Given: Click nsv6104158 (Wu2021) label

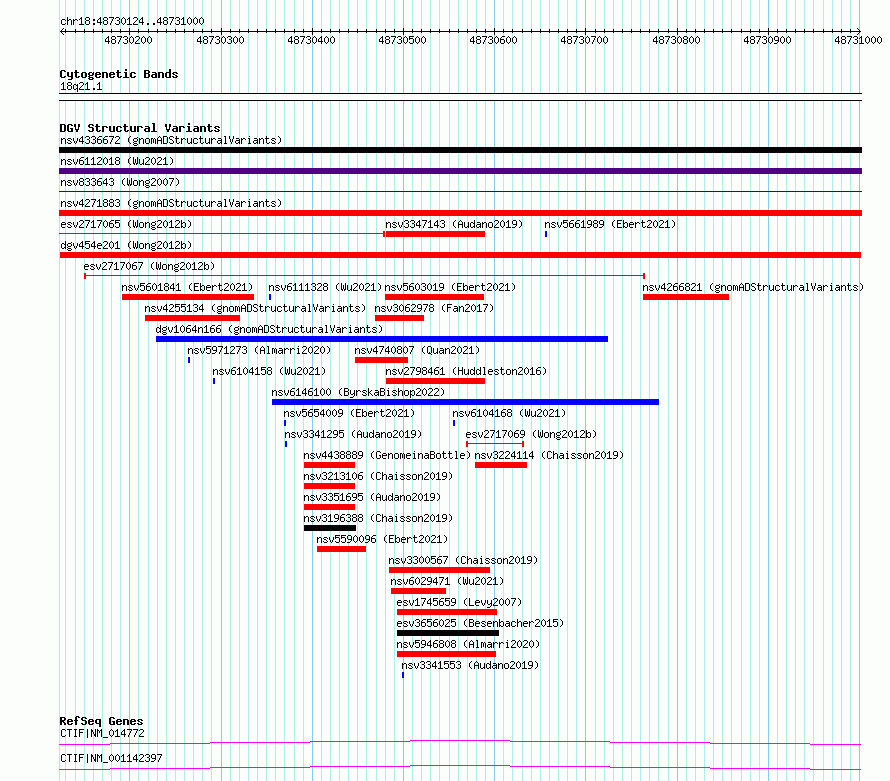Looking at the screenshot, I should (269, 371).
